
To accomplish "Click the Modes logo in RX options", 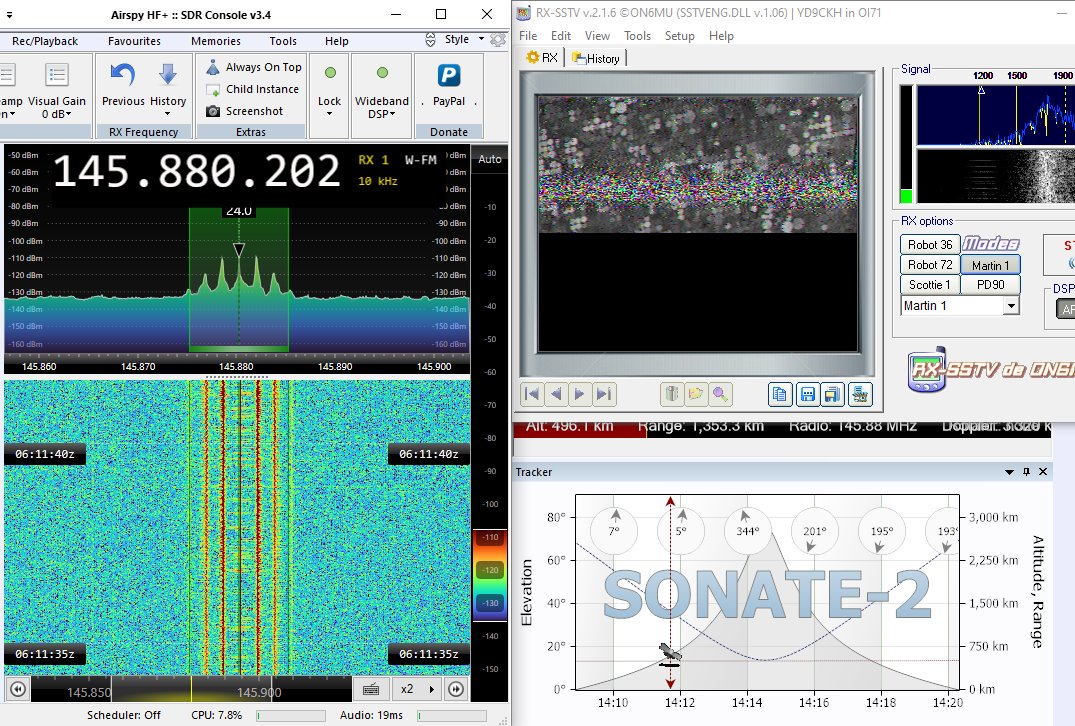I will click(x=991, y=243).
